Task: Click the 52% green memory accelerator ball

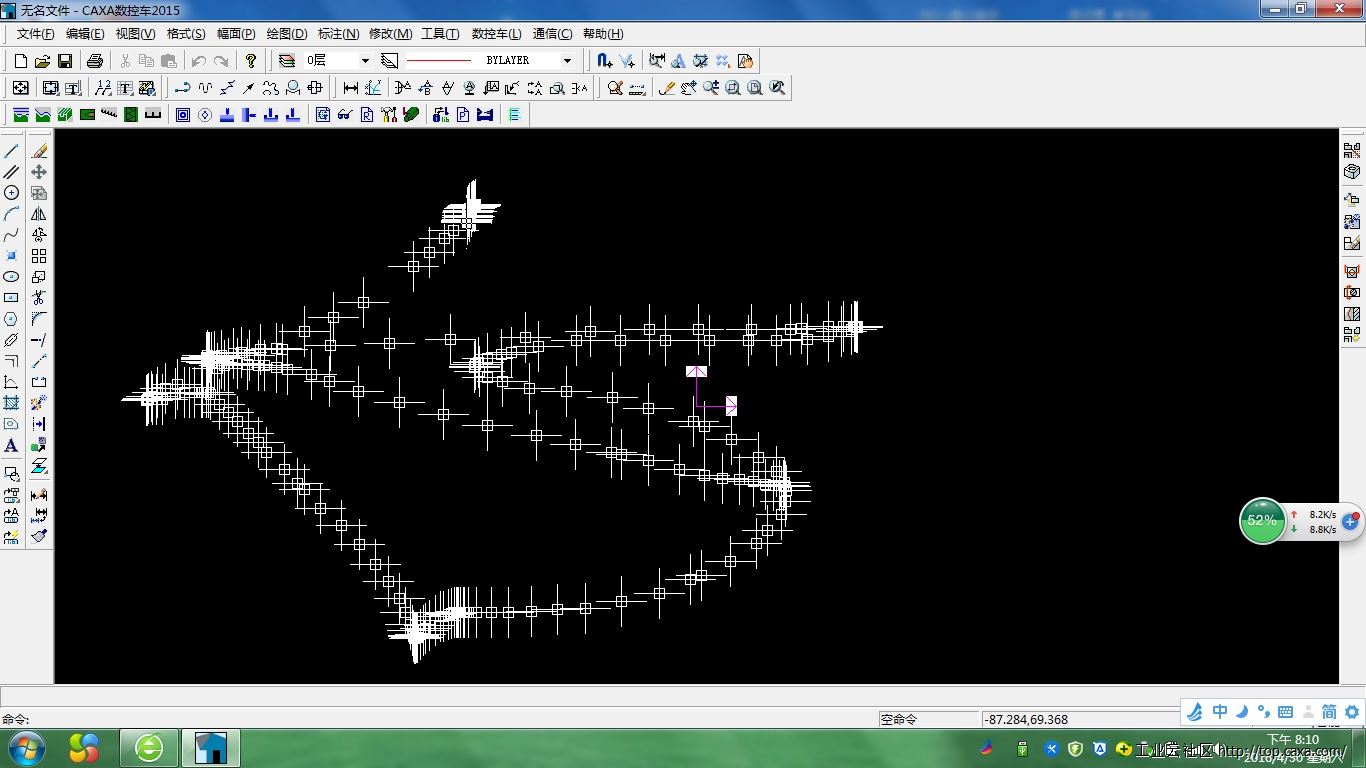Action: pos(1262,521)
